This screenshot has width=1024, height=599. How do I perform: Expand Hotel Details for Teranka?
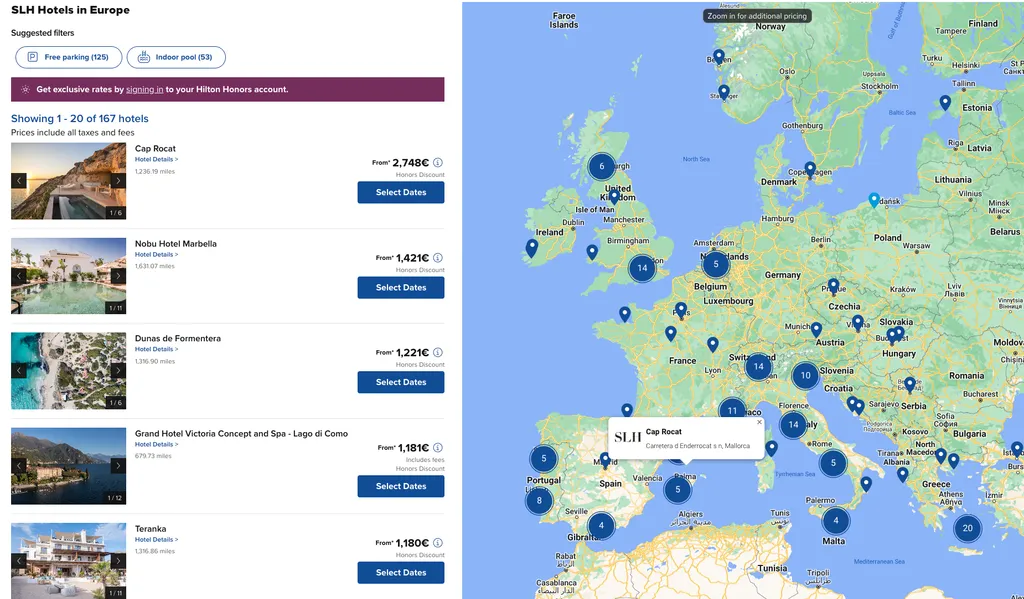point(156,540)
